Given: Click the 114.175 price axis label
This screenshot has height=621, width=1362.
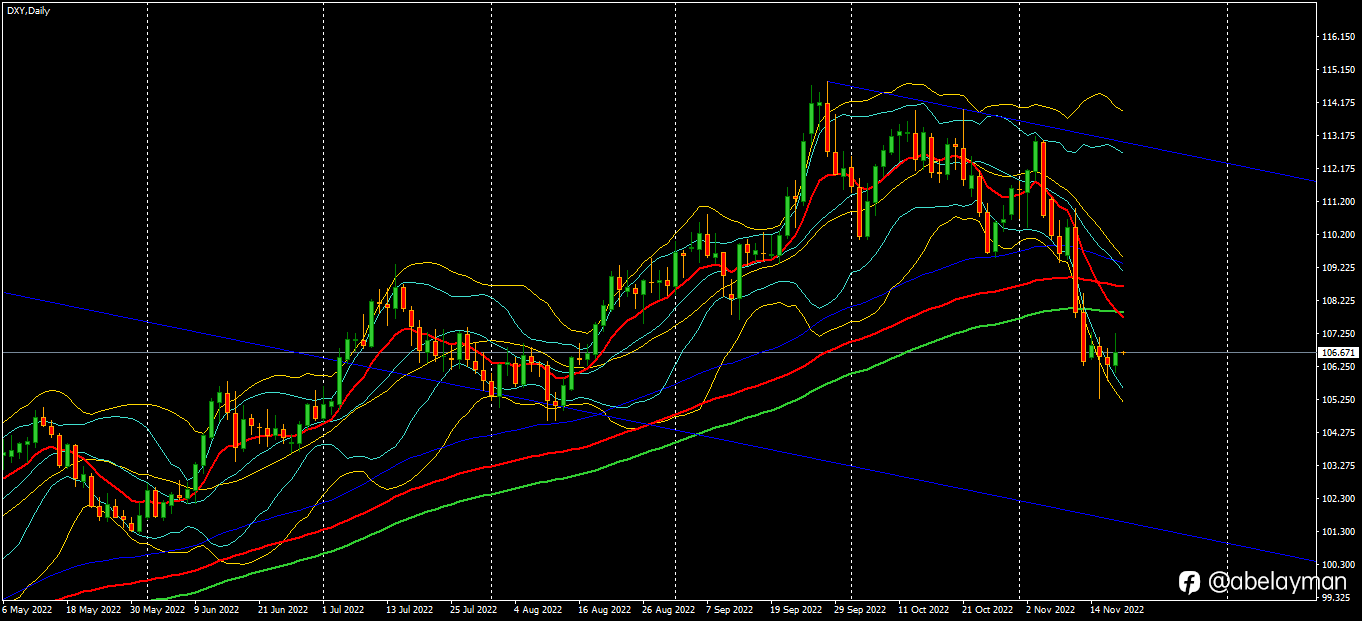Looking at the screenshot, I should 1338,103.
